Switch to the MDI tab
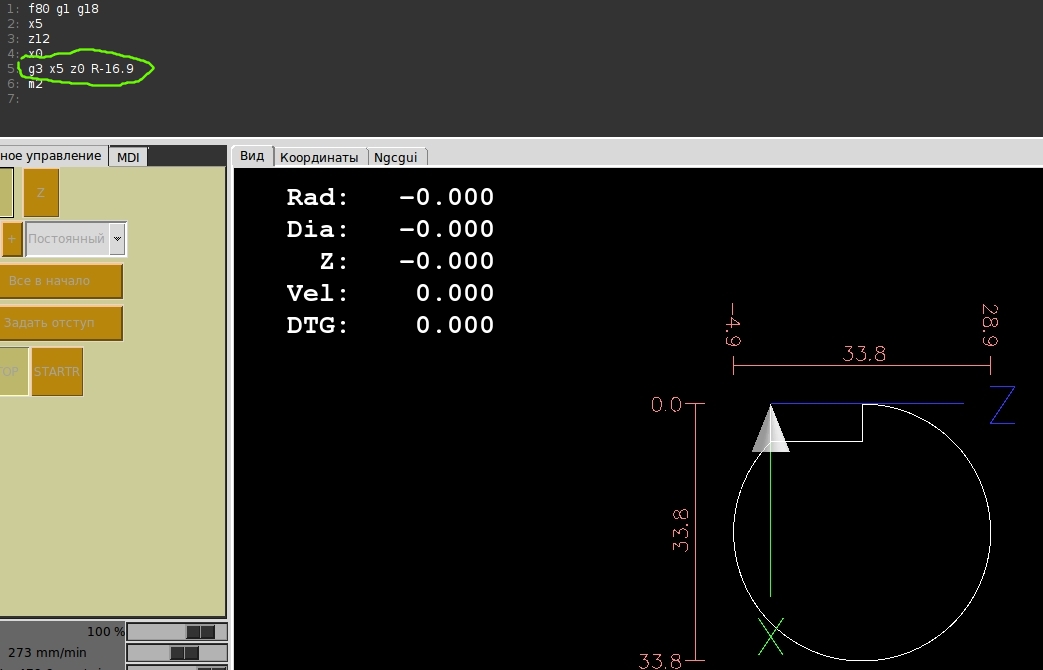Viewport: 1043px width, 670px height. [128, 157]
